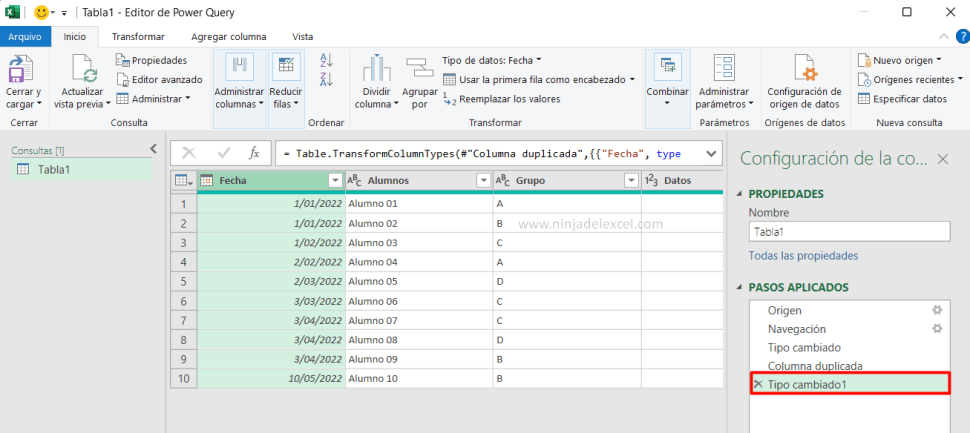This screenshot has height=433, width=970.
Task: Select row number 7
Action: pyautogui.click(x=184, y=320)
